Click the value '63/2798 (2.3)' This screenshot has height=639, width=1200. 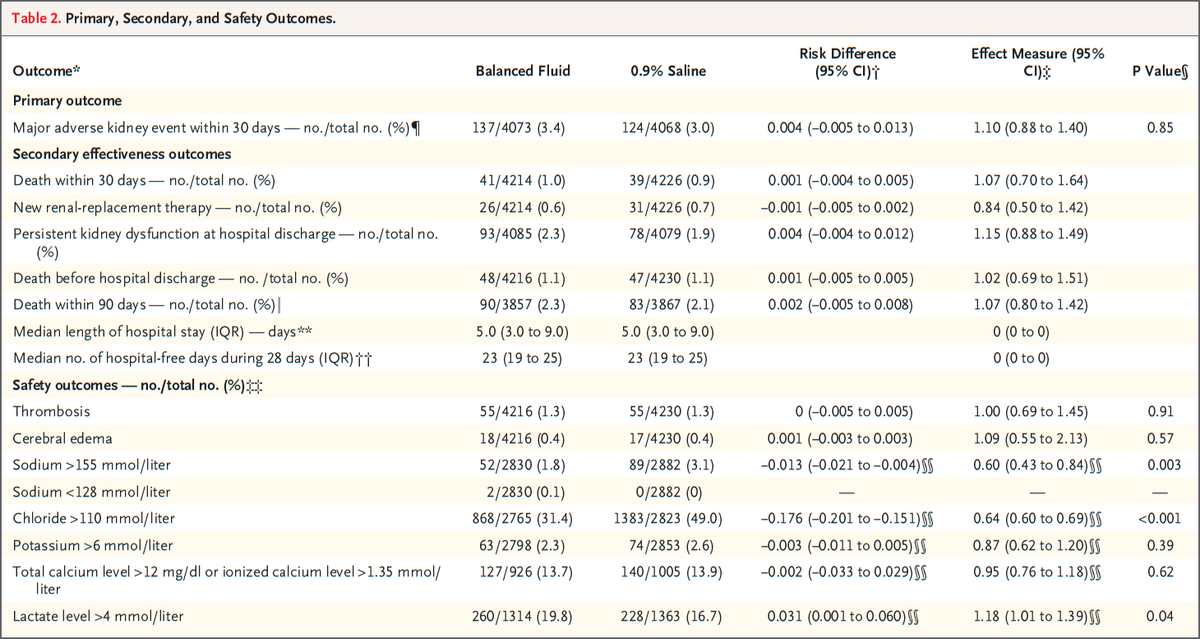[x=520, y=545]
